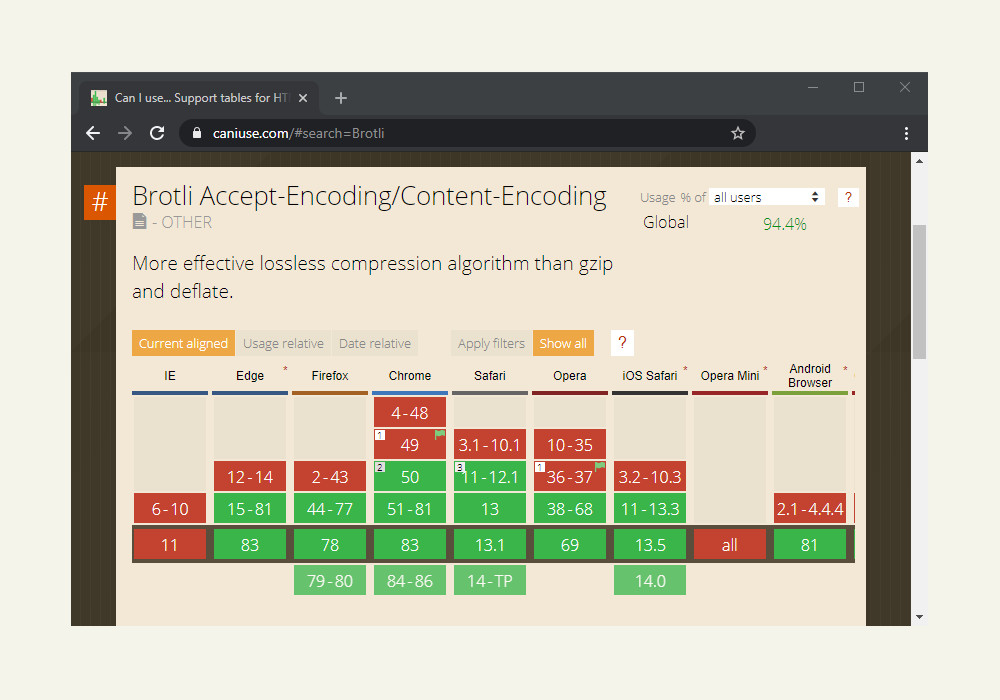
Task: Maximize the browser window
Action: pos(859,87)
